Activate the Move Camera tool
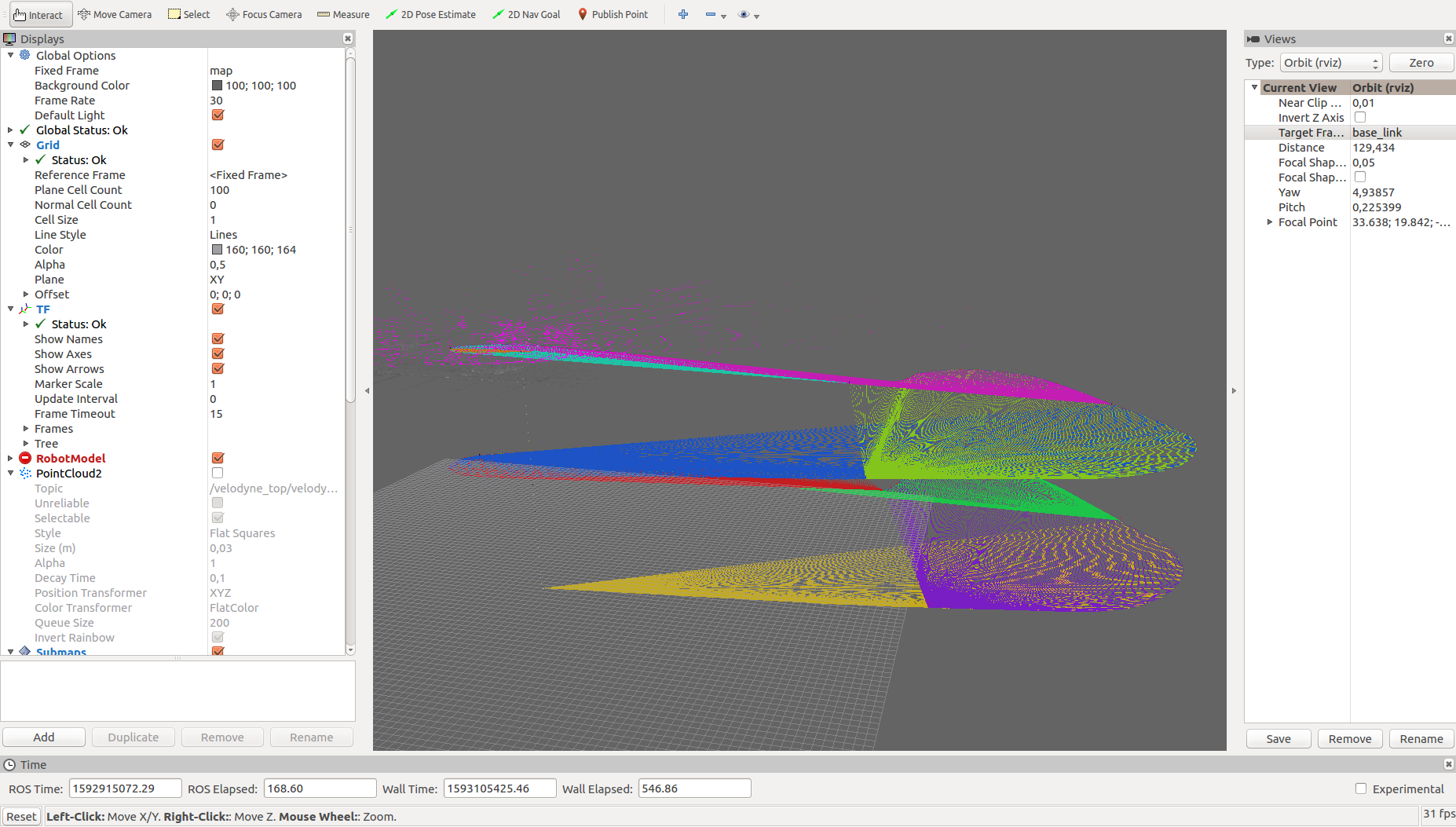 [x=115, y=14]
